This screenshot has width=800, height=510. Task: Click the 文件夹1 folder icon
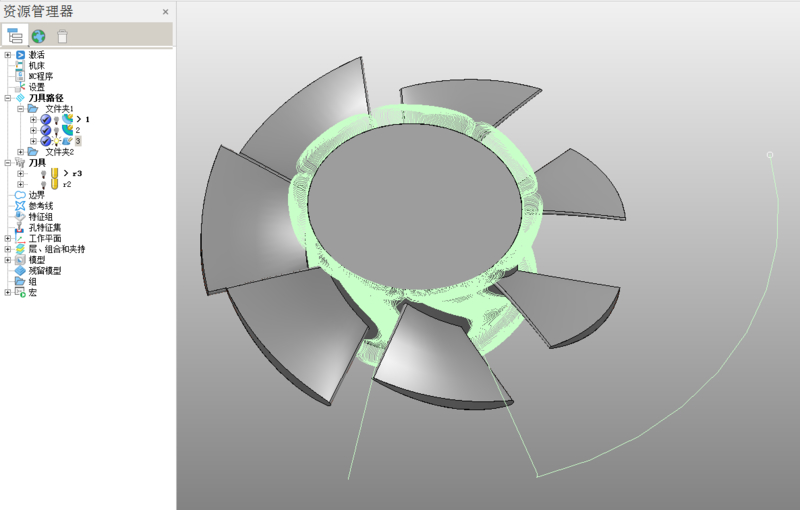tap(33, 109)
